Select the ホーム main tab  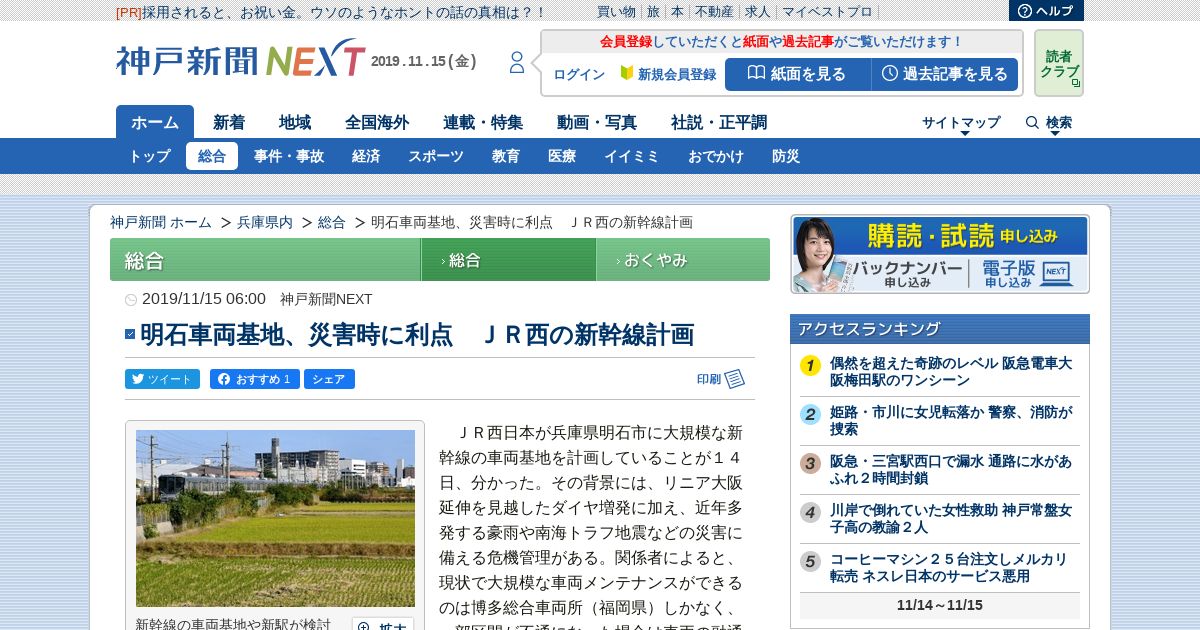click(x=155, y=122)
